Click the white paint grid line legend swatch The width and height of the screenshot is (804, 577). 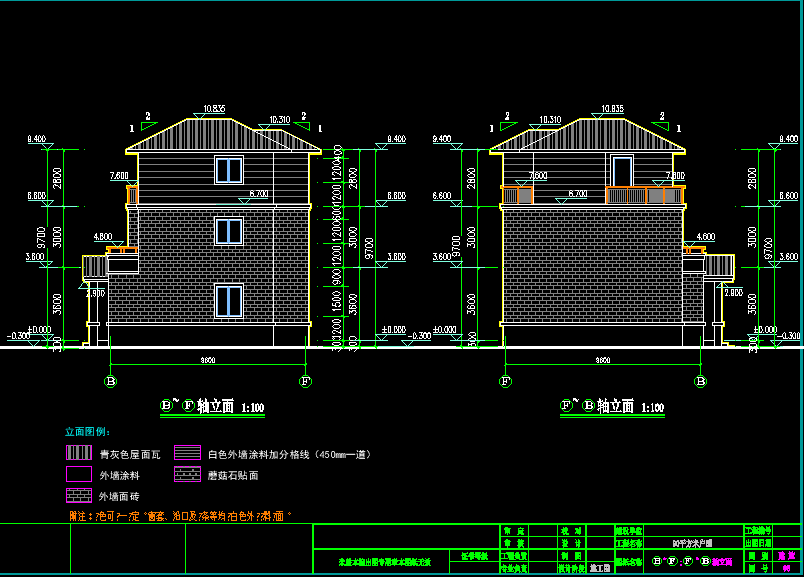point(188,453)
